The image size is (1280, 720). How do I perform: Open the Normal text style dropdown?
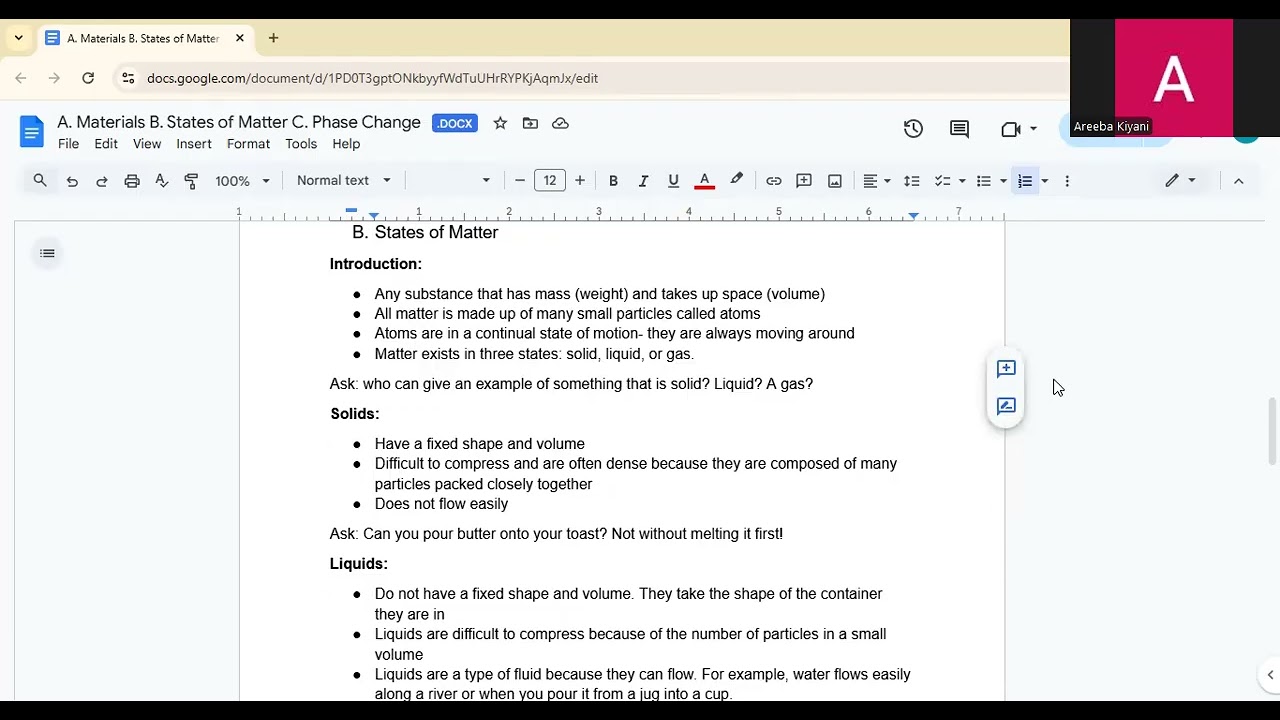(x=345, y=181)
